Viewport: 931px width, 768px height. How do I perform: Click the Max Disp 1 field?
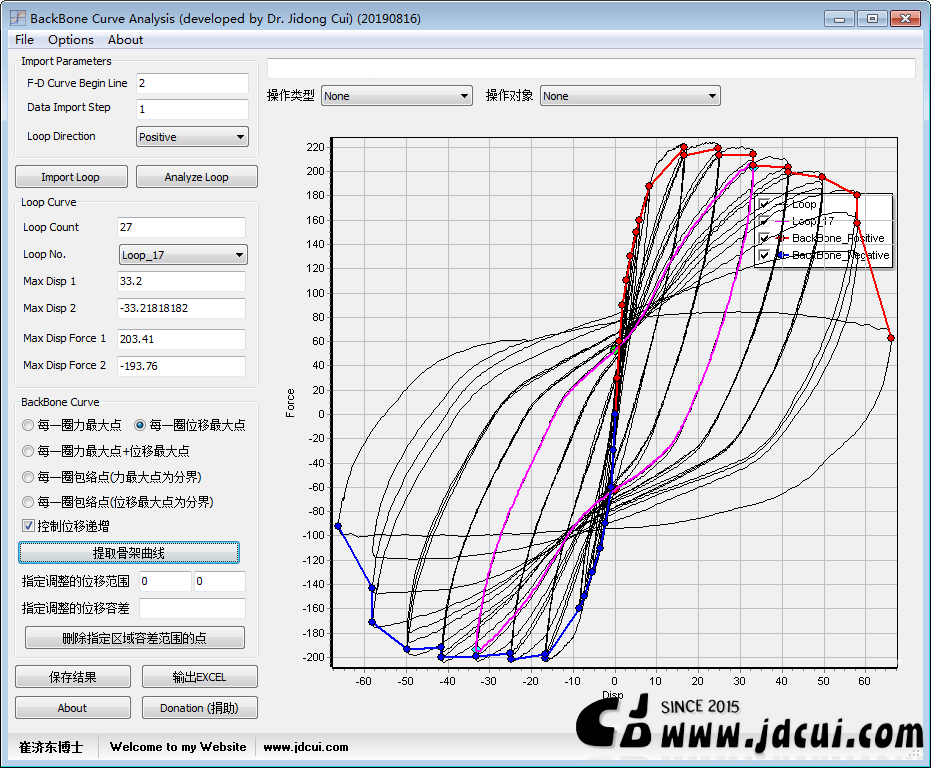[x=181, y=281]
